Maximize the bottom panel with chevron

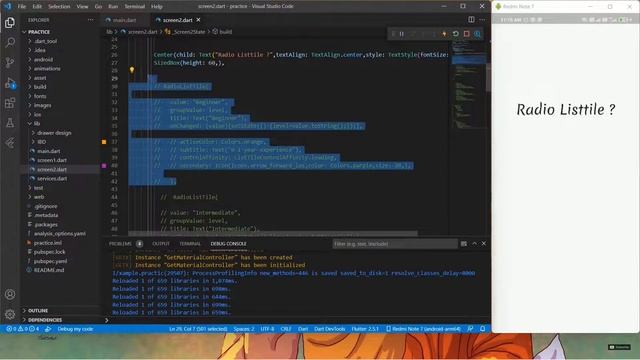[474, 244]
